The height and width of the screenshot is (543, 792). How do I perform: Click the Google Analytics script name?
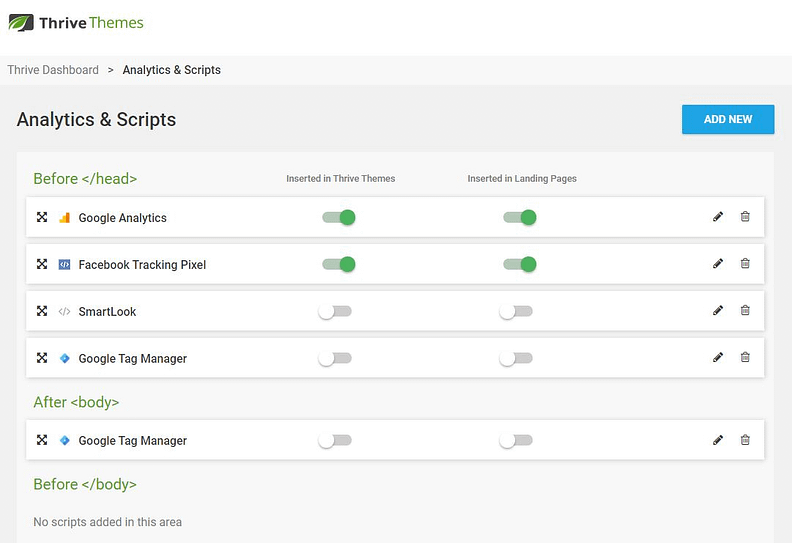click(x=122, y=218)
